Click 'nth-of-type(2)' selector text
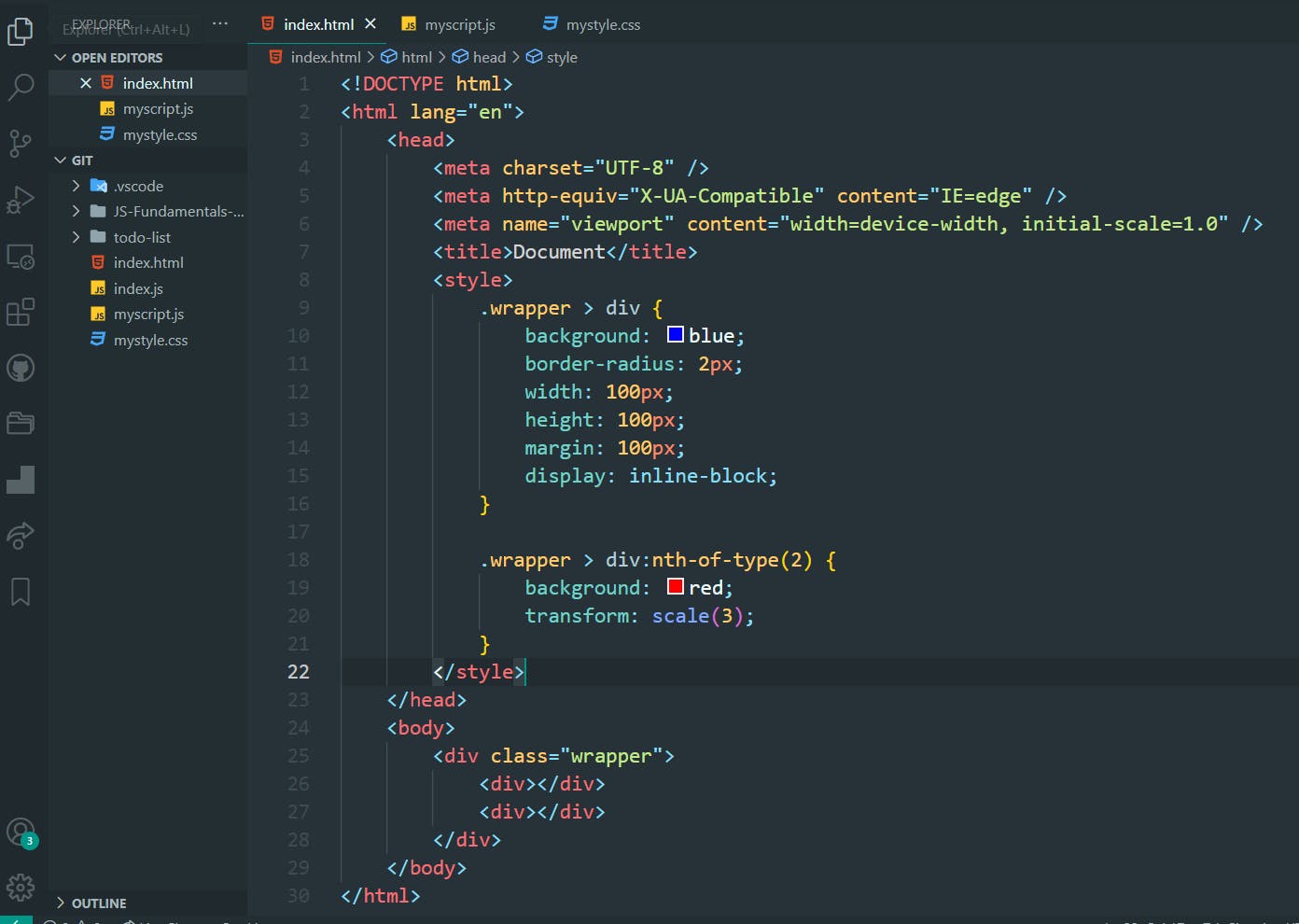This screenshot has height=924, width=1299. point(733,560)
